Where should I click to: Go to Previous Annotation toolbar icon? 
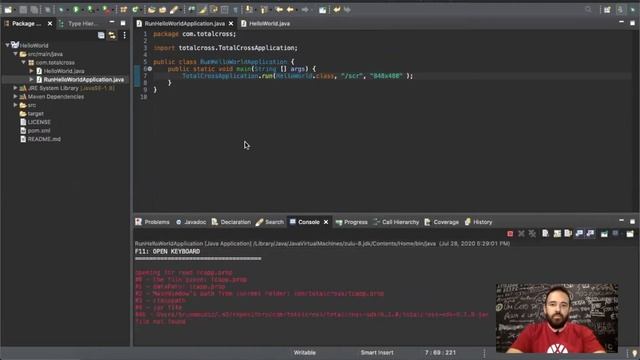pos(264,9)
